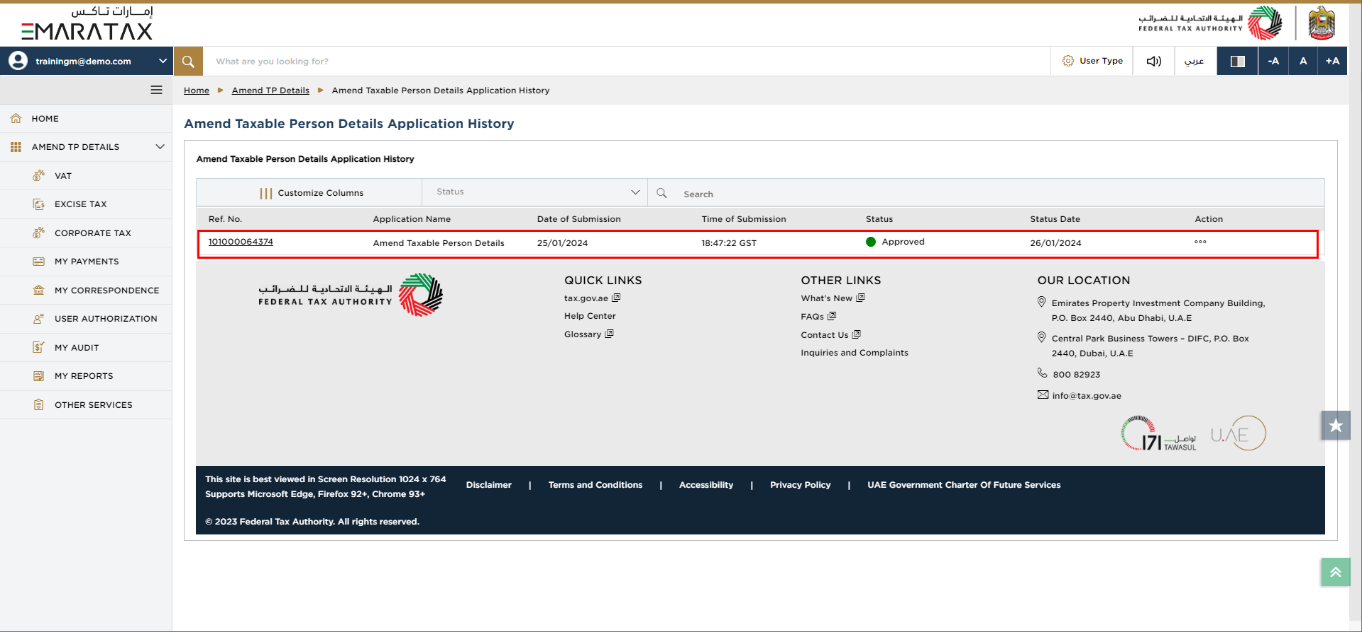Open the three-dots Action menu for the application
Viewport: 1362px width, 632px height.
pos(1200,242)
